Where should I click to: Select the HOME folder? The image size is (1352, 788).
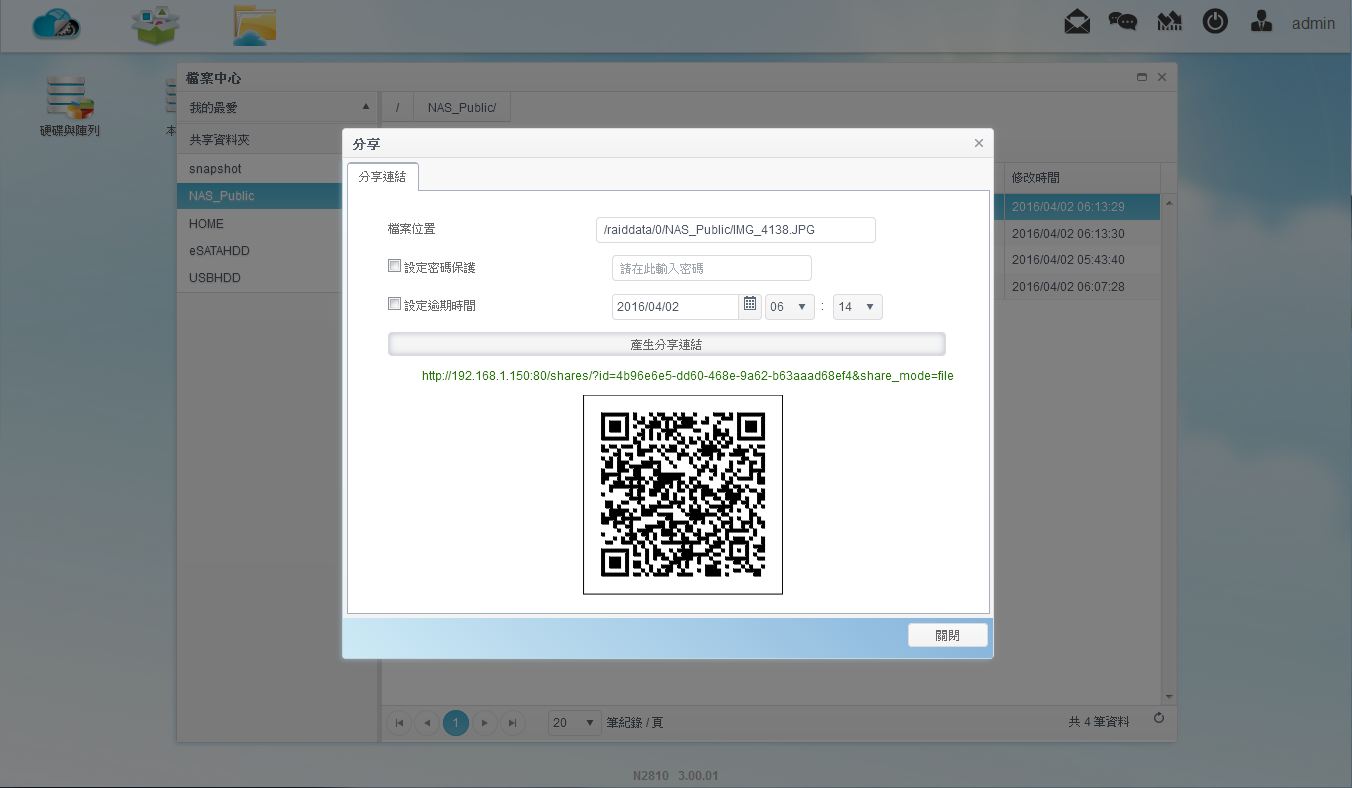(x=260, y=224)
